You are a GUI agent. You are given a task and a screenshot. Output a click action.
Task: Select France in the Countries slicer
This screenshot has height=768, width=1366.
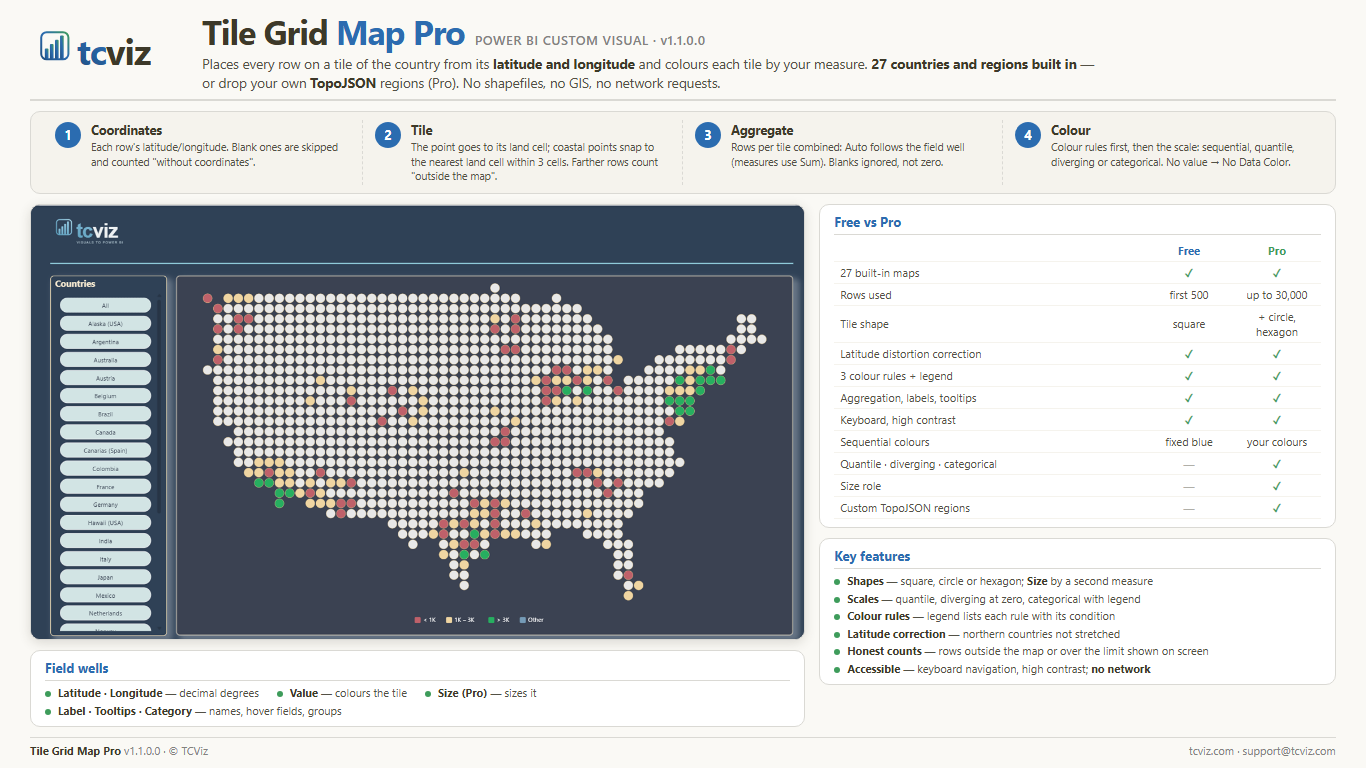[105, 486]
